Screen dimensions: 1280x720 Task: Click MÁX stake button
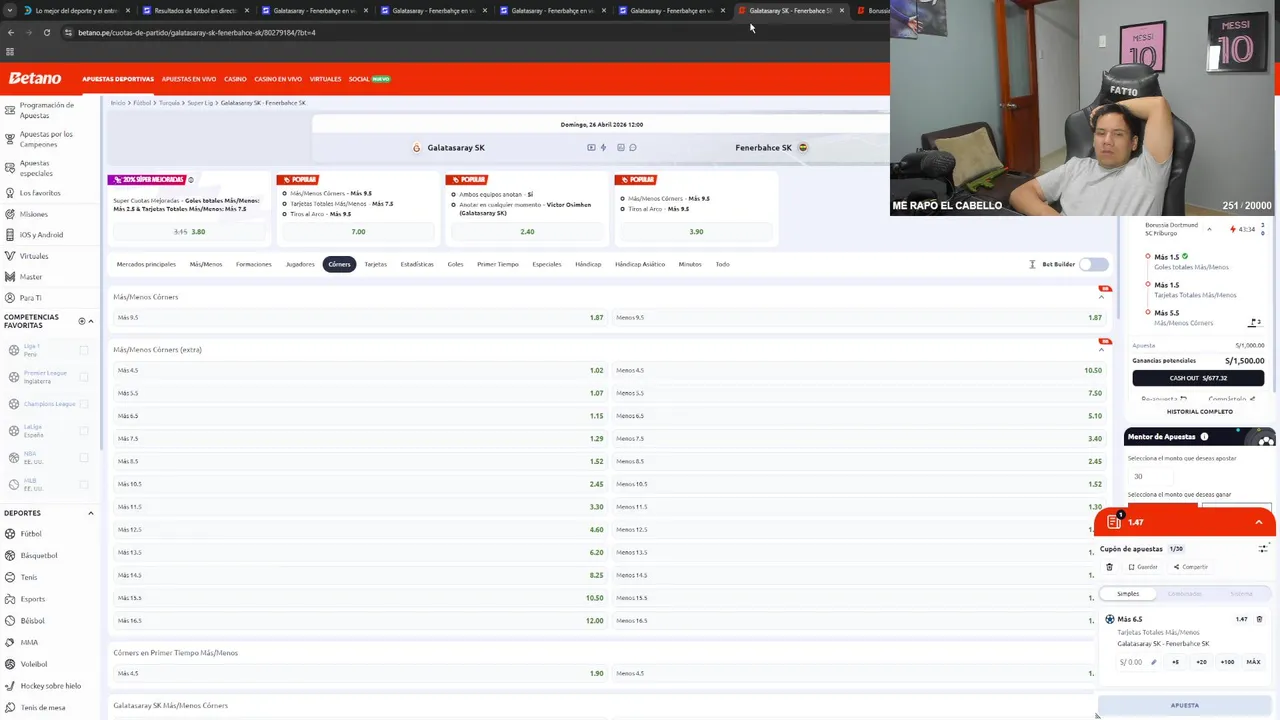1253,662
